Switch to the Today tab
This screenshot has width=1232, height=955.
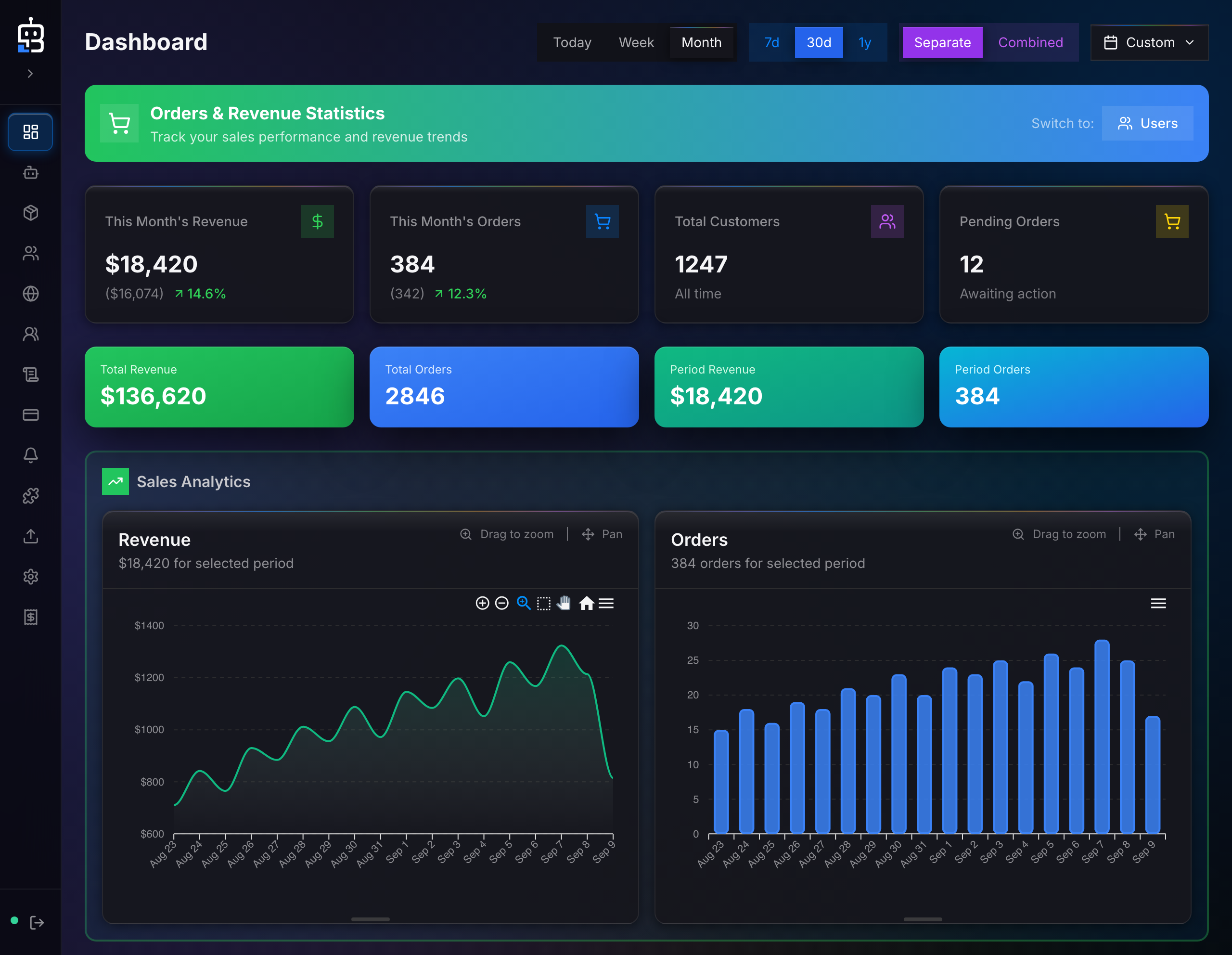572,42
